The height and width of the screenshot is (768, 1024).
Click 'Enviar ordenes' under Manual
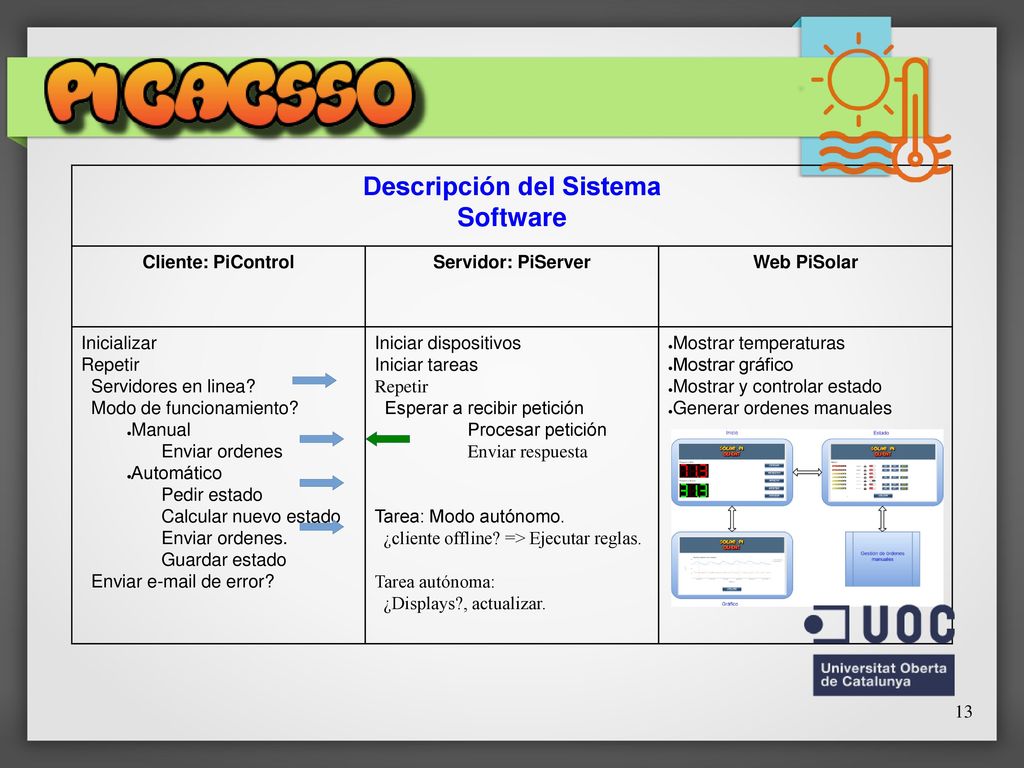pyautogui.click(x=222, y=451)
